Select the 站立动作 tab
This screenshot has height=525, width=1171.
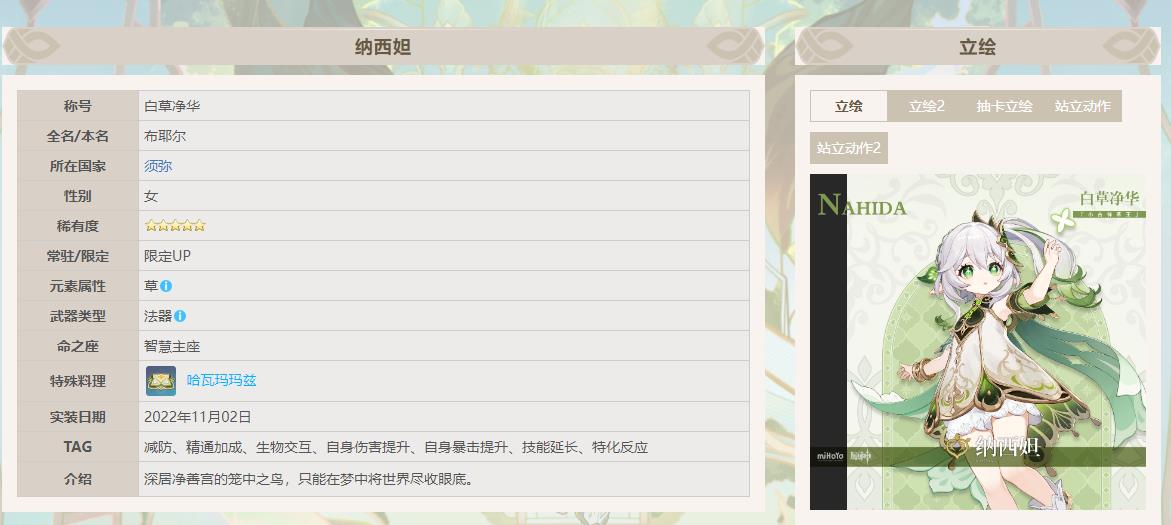pos(1082,106)
